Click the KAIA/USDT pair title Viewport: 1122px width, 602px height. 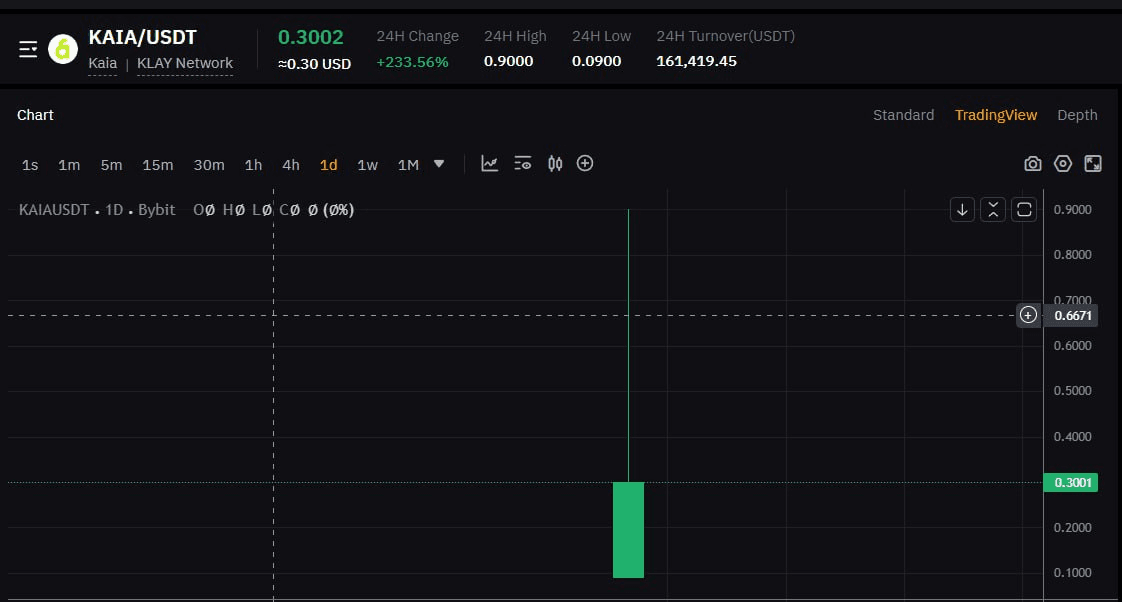[x=142, y=37]
